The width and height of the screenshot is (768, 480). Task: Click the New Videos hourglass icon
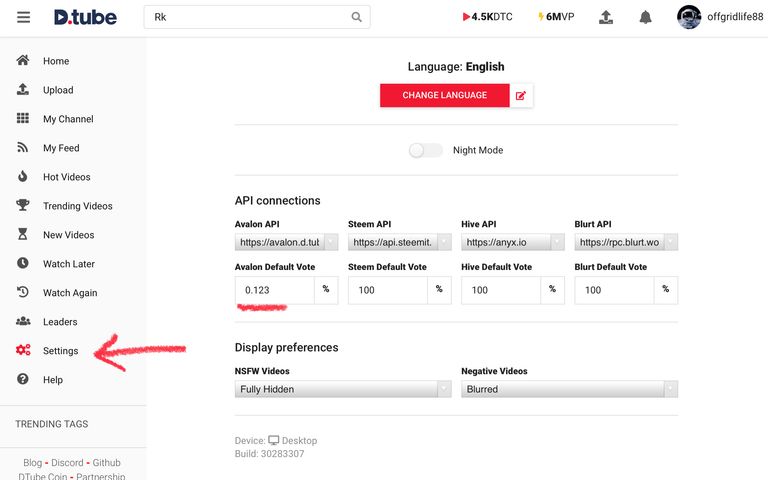[x=23, y=234]
